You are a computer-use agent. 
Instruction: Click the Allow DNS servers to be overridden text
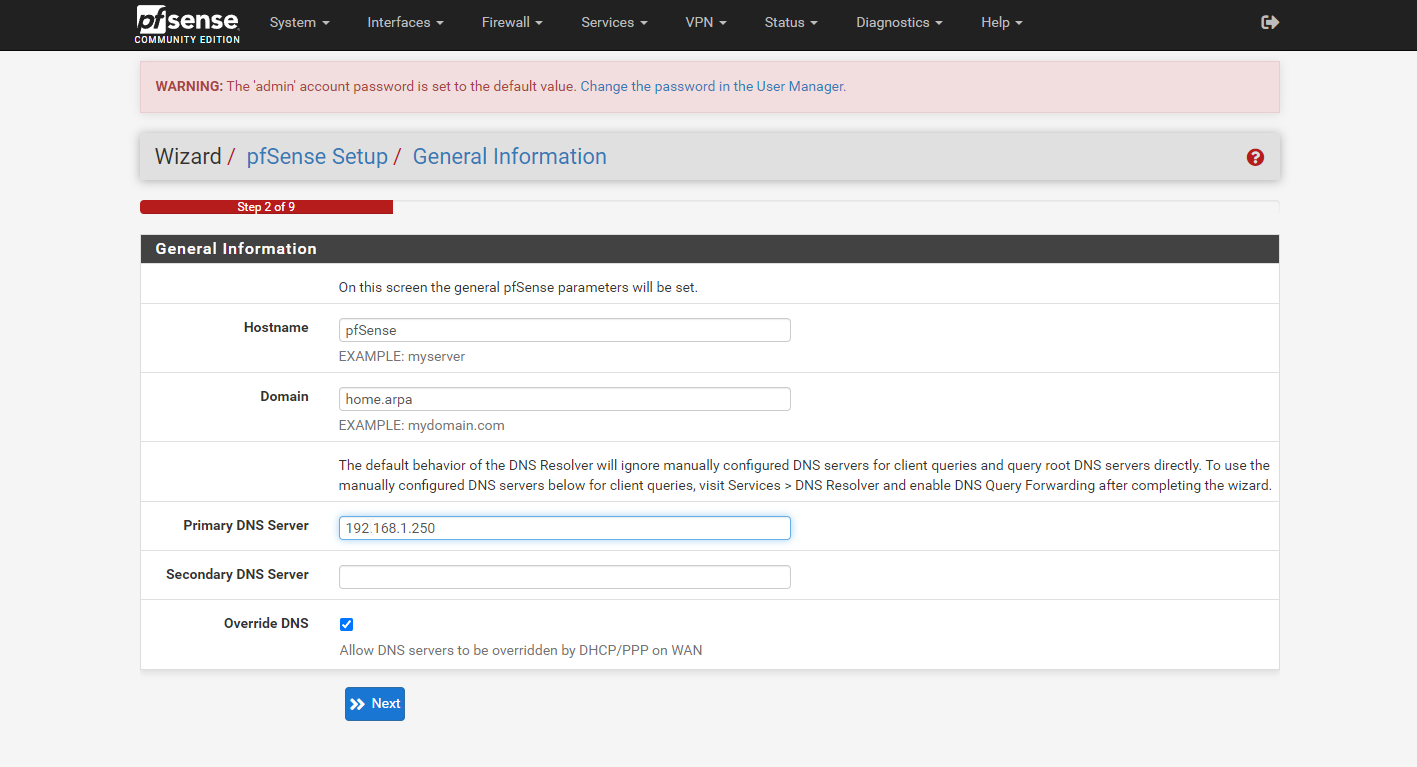pyautogui.click(x=521, y=650)
